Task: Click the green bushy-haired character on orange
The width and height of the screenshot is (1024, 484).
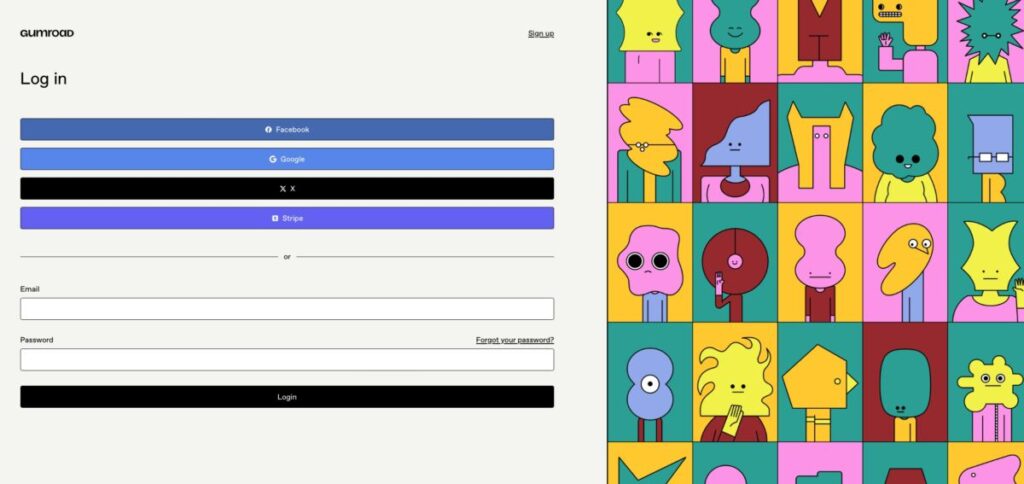Action: 904,150
